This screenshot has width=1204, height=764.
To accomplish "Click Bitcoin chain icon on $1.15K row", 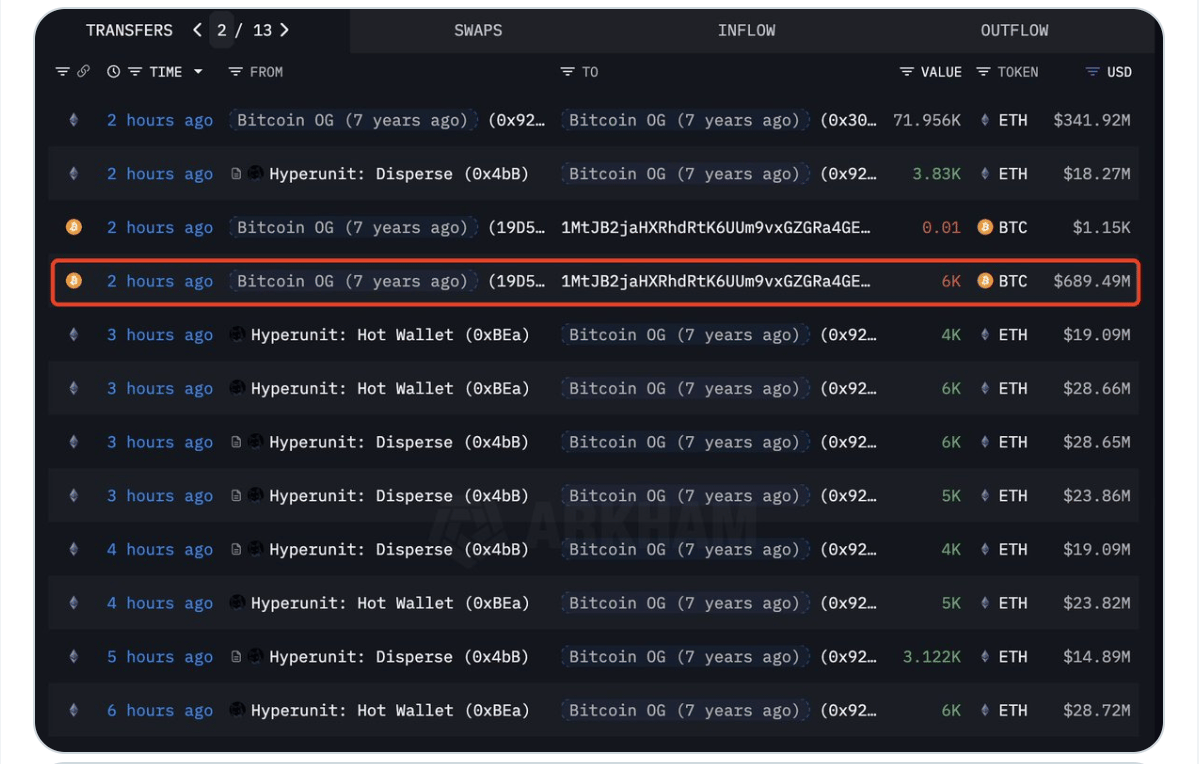I will [x=73, y=227].
